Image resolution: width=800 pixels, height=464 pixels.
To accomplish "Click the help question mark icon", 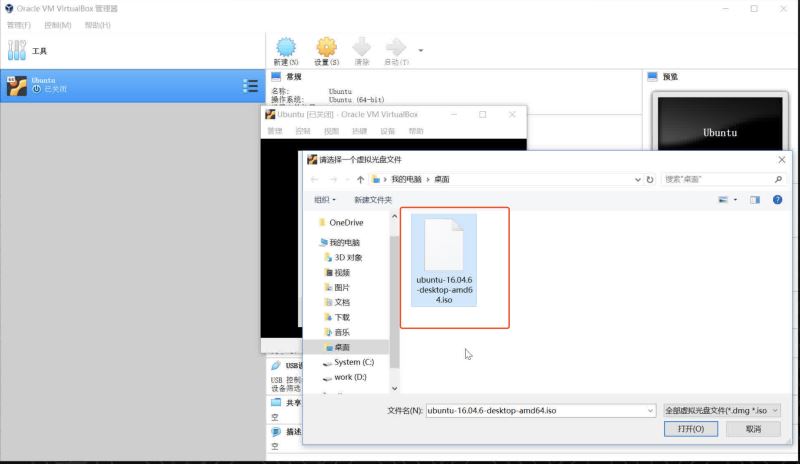I will [x=777, y=200].
